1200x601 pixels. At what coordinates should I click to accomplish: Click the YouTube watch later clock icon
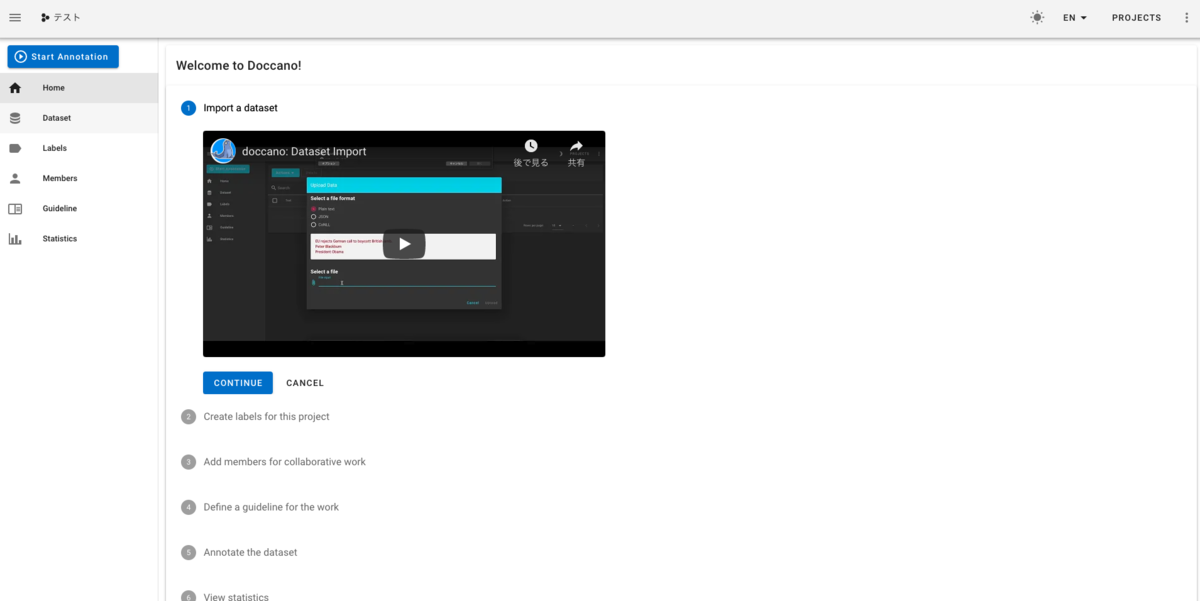click(531, 147)
